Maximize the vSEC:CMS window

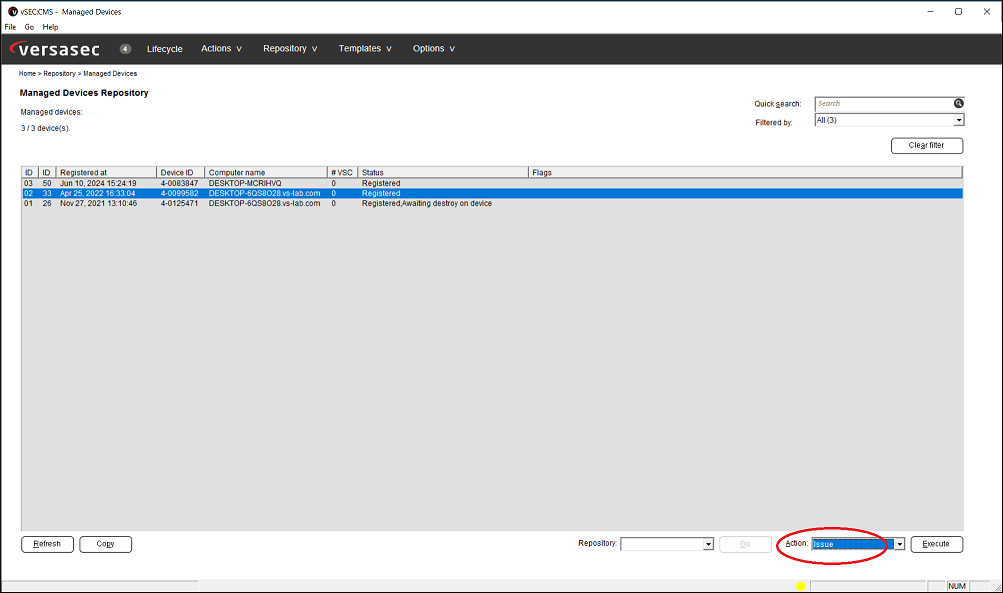[958, 12]
